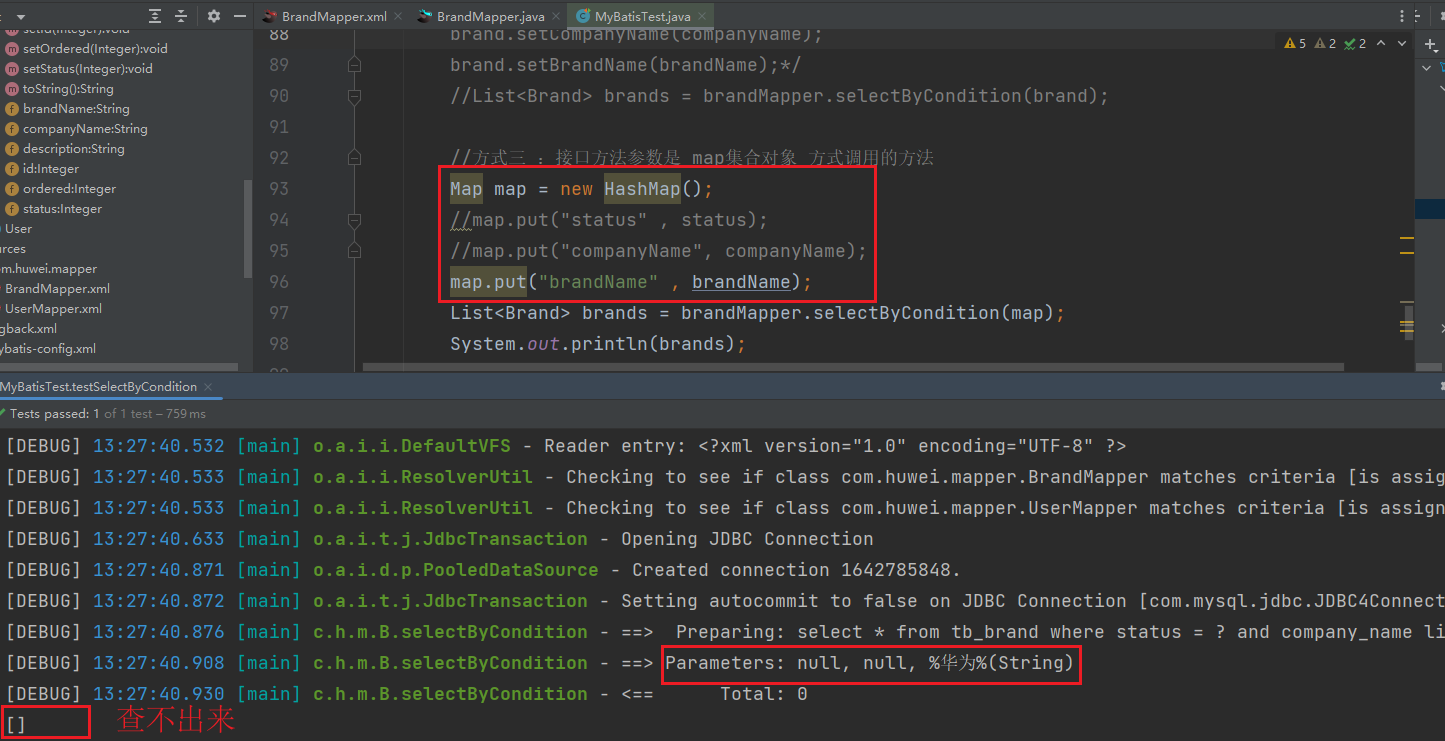This screenshot has height=741, width=1445.
Task: Select toString():String method
Action: [68, 89]
